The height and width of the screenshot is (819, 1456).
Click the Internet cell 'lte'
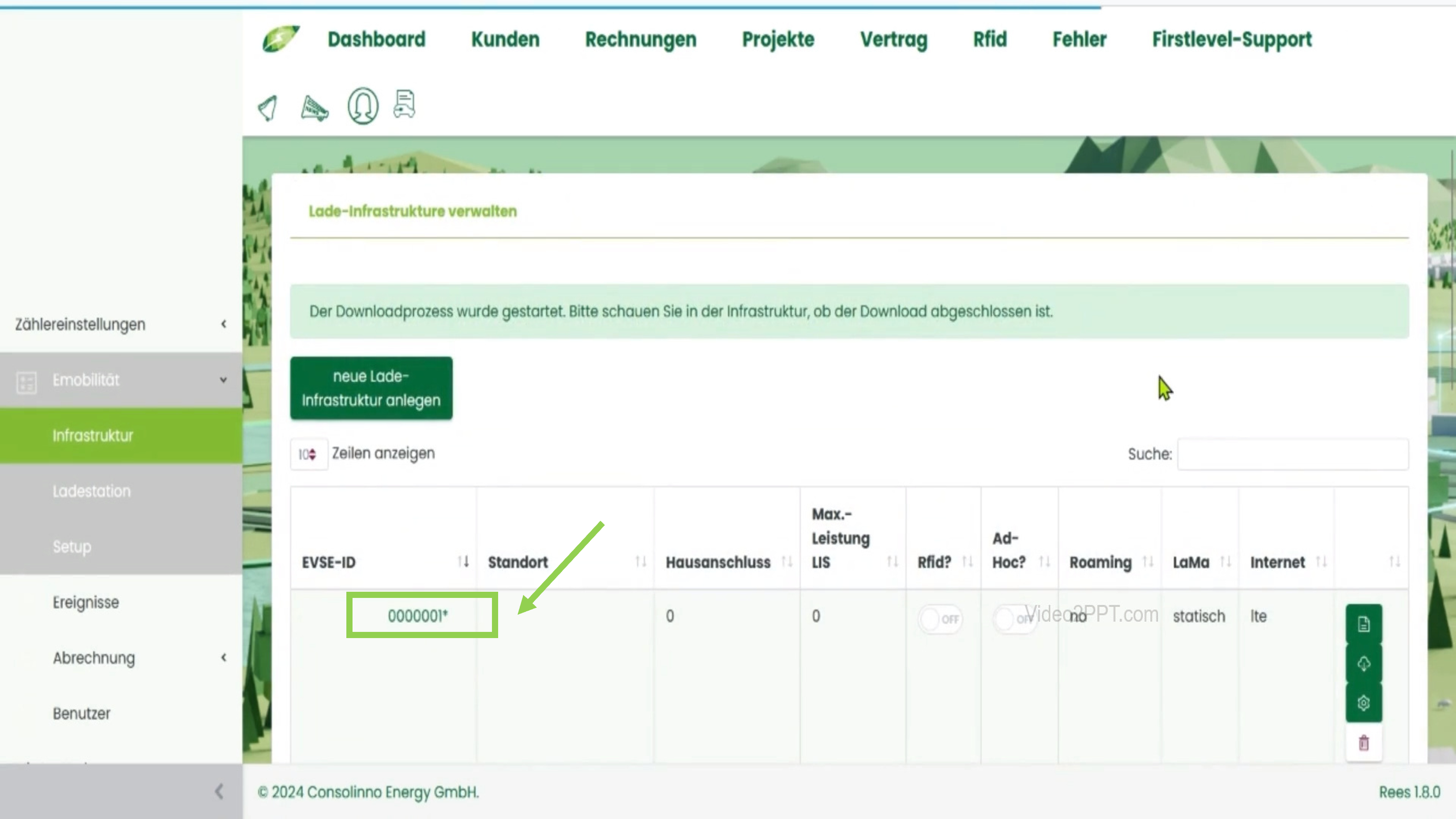tap(1258, 616)
